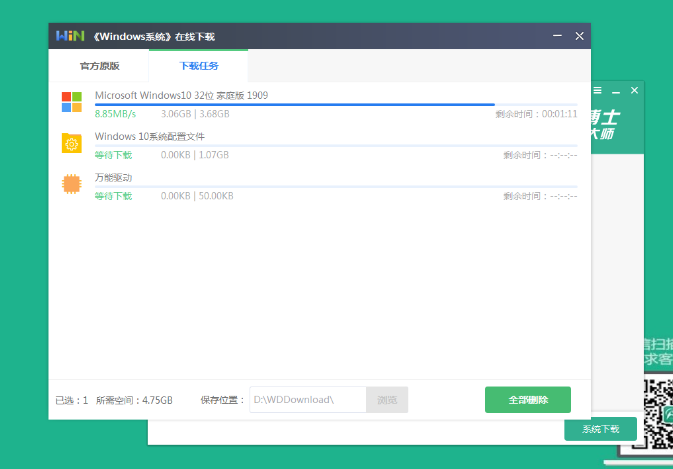Click the D:\WDDownload\ save path field
Image resolution: width=673 pixels, height=469 pixels.
tap(308, 400)
